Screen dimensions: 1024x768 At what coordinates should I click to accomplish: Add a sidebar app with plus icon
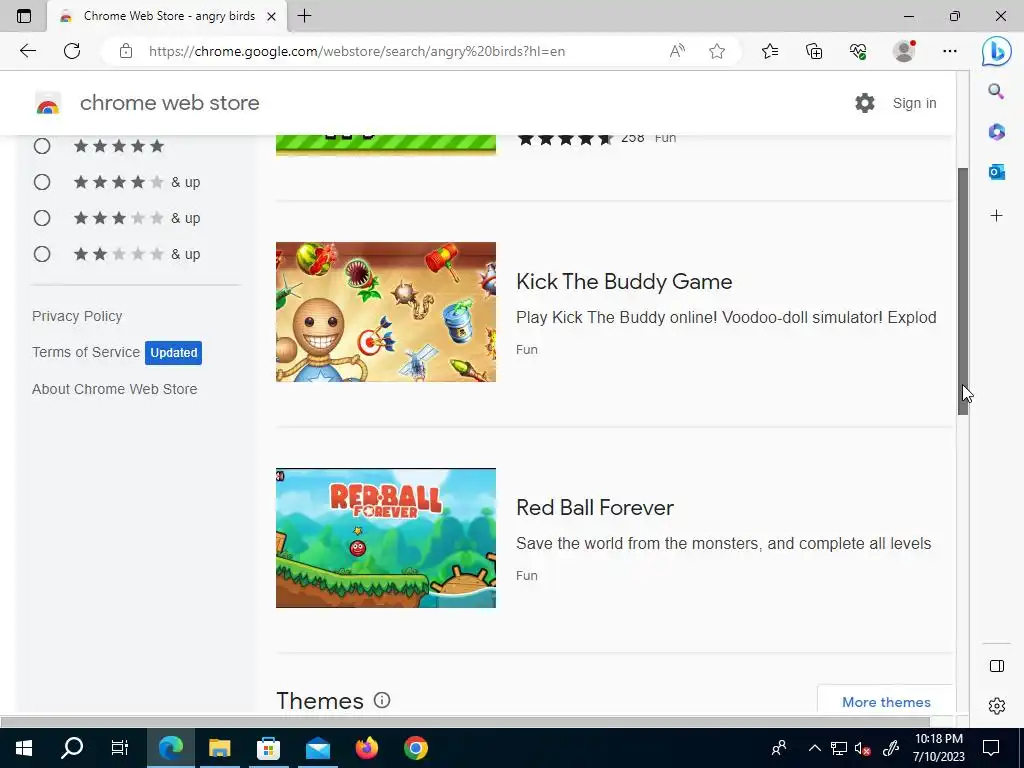[997, 216]
